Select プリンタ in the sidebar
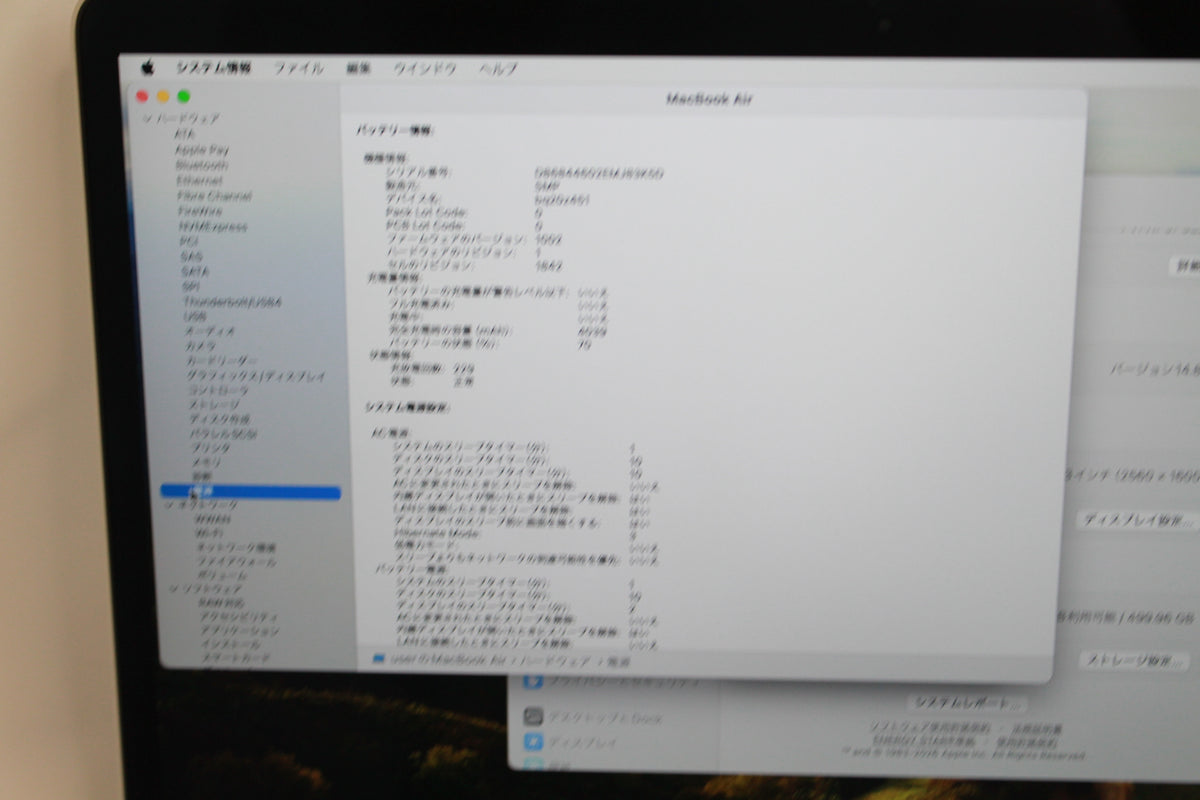Image resolution: width=1200 pixels, height=800 pixels. [210, 449]
